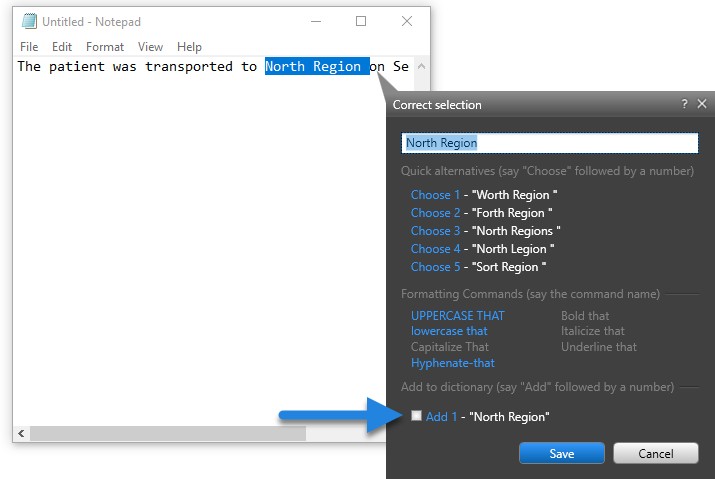Click the North Region correction text field

tap(549, 143)
